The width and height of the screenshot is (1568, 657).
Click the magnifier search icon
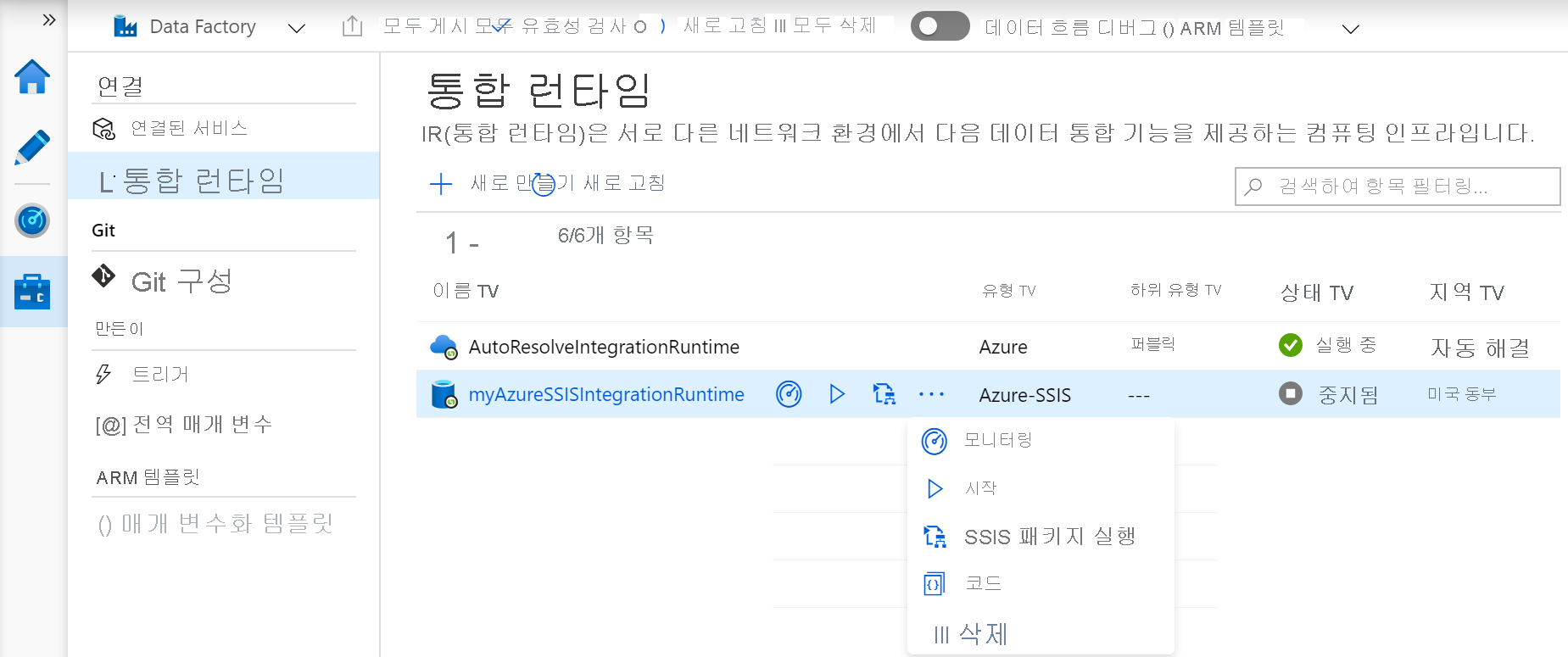coord(1253,187)
